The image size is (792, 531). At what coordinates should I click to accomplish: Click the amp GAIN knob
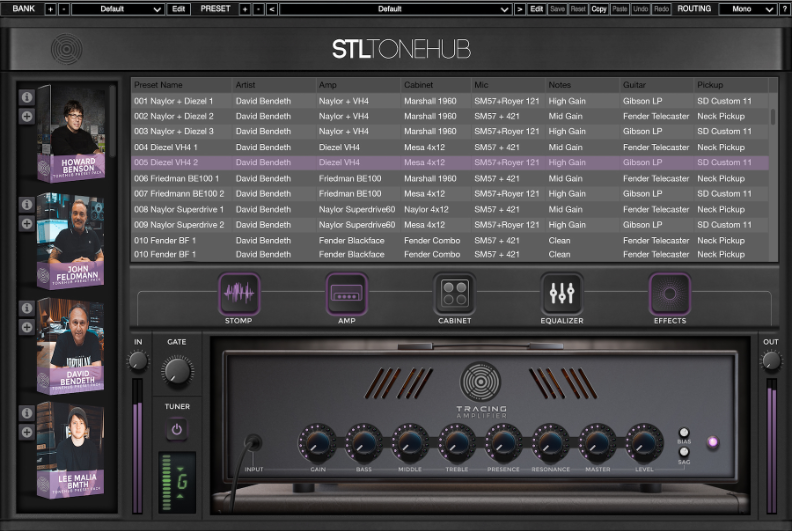[x=317, y=443]
